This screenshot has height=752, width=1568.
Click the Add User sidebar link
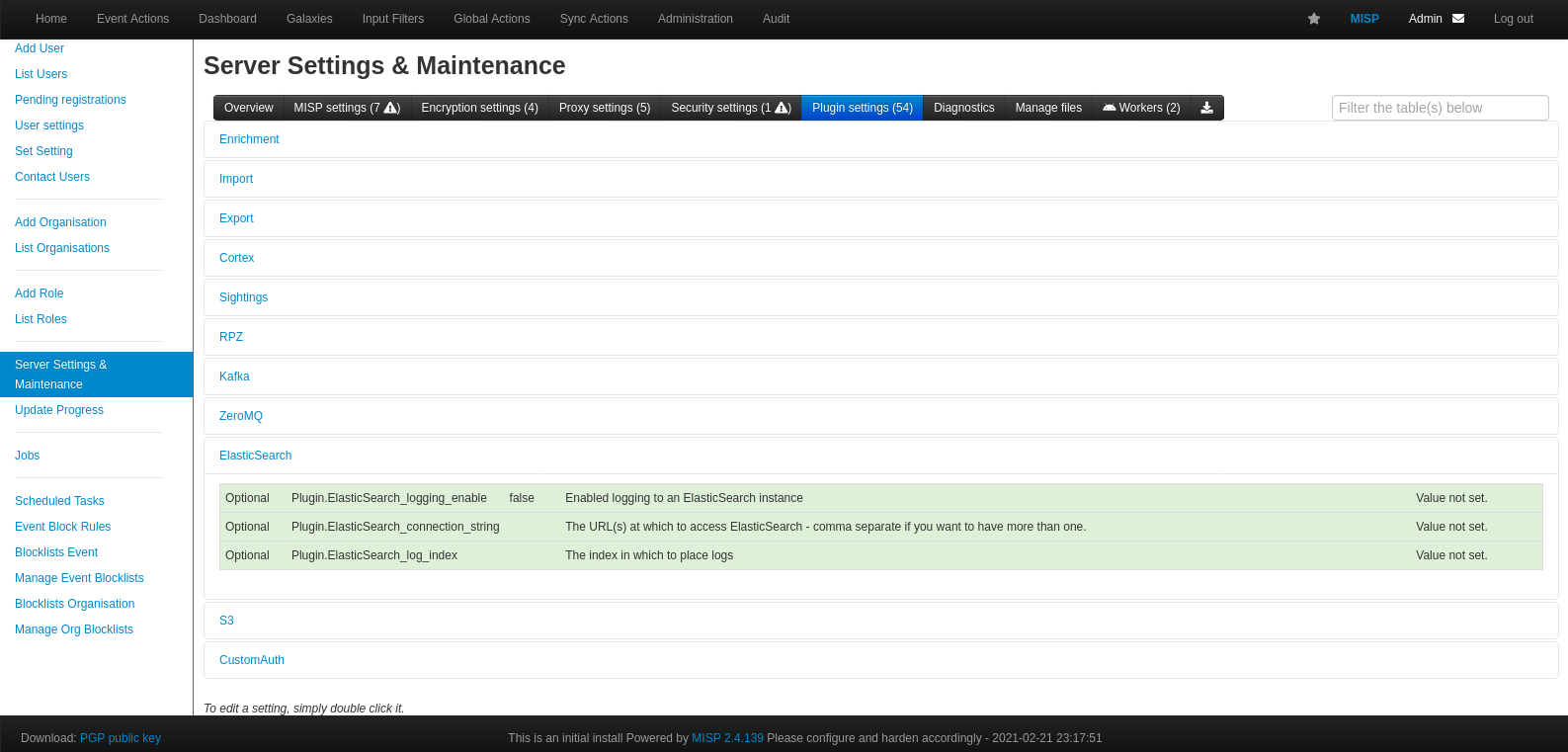point(40,48)
